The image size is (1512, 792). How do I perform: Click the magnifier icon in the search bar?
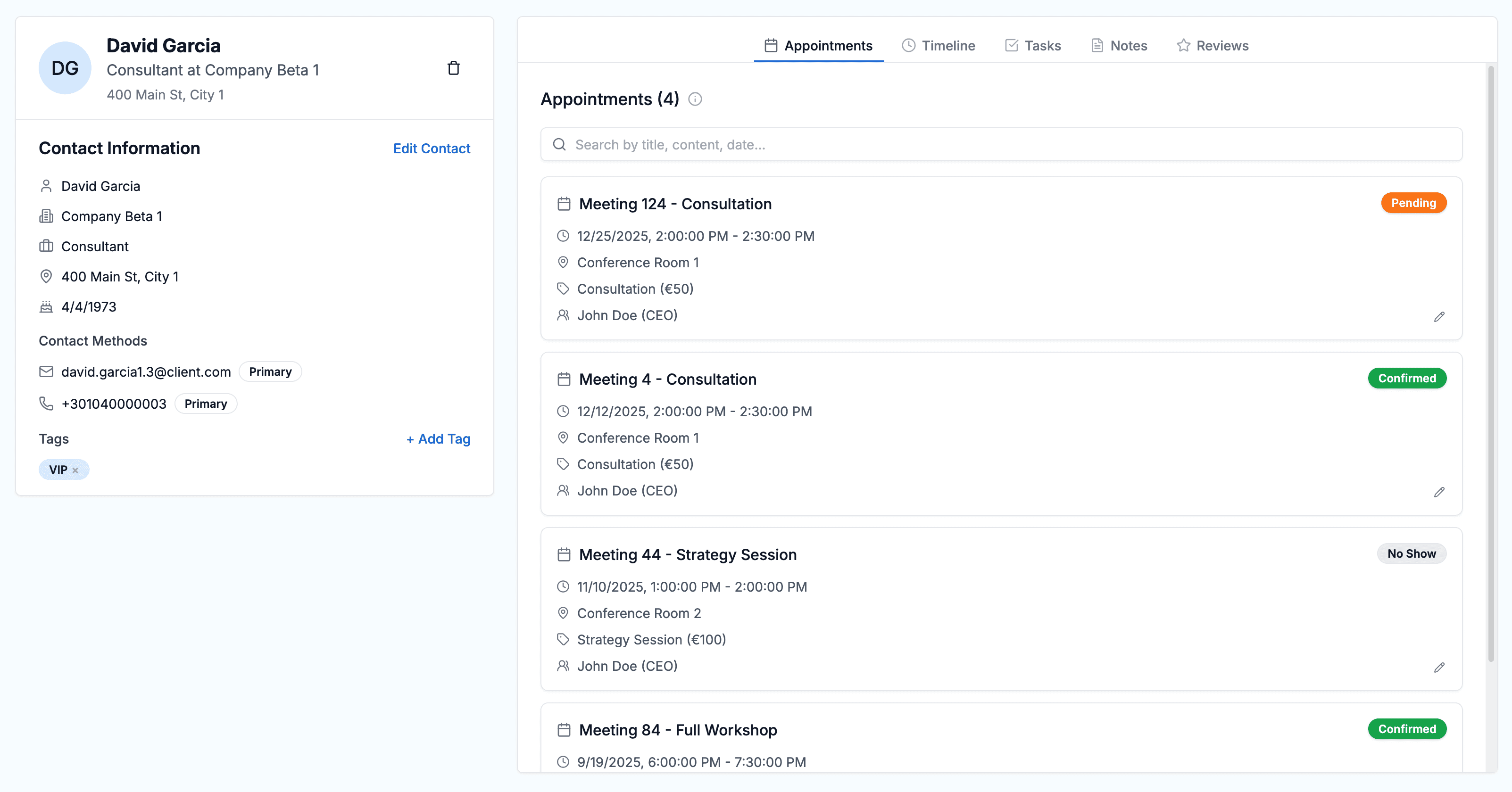click(x=558, y=144)
